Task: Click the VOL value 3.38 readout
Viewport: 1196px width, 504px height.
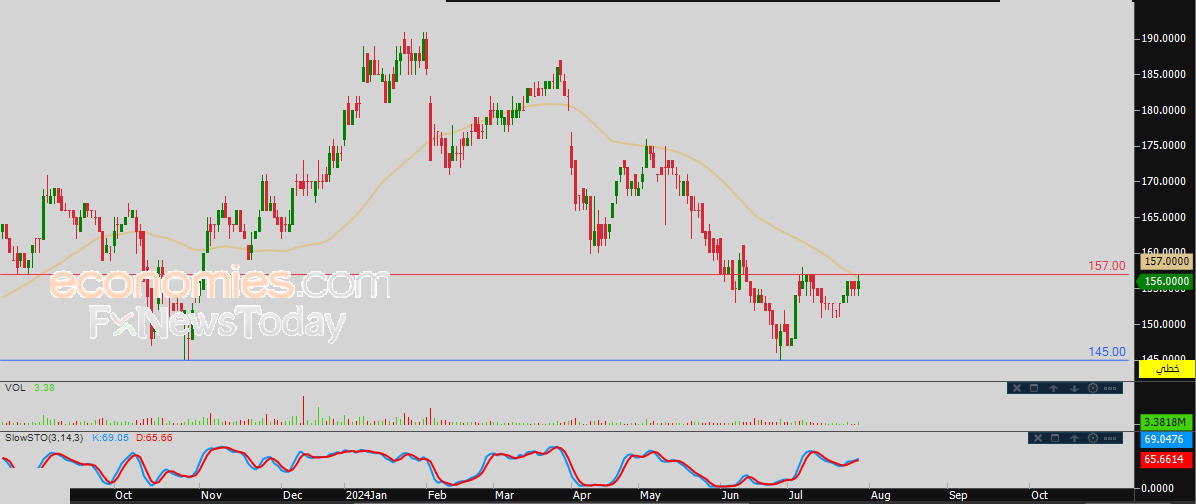Action: pos(43,387)
